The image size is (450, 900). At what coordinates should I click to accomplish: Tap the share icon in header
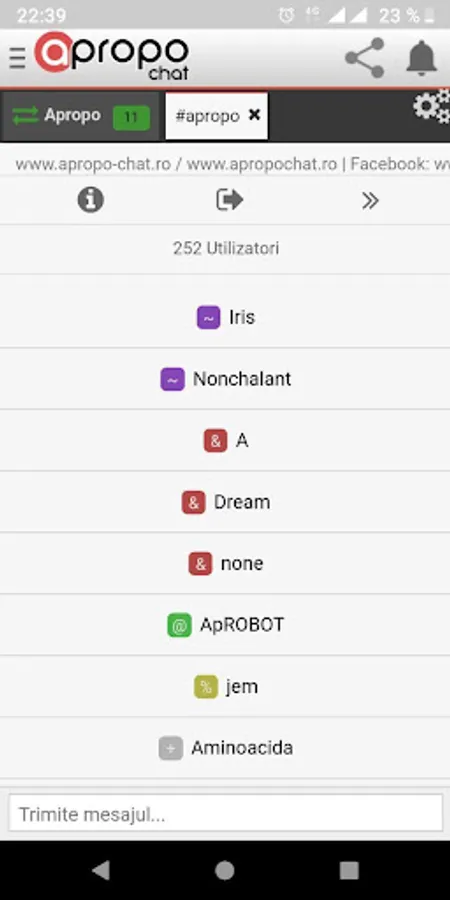point(364,58)
